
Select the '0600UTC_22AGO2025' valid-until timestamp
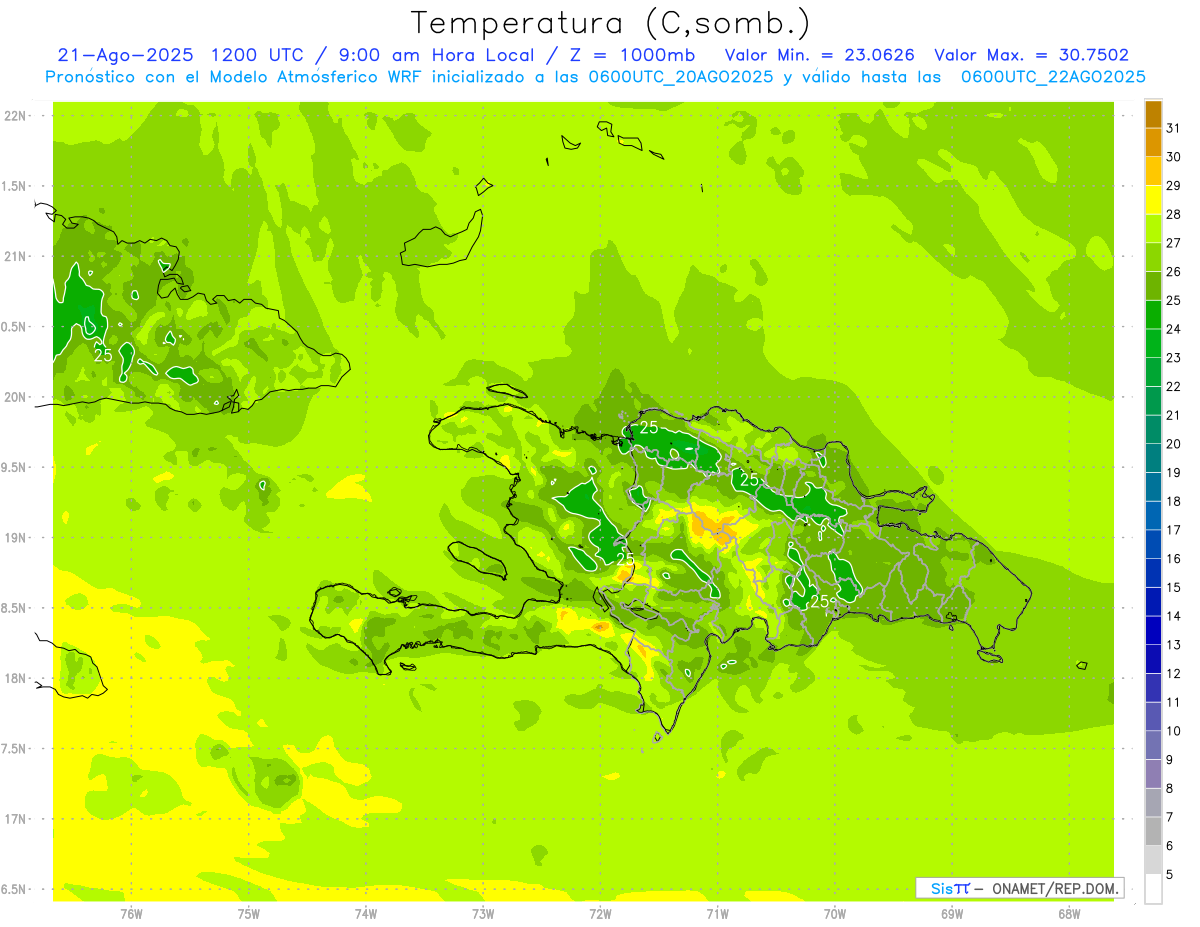[1053, 77]
